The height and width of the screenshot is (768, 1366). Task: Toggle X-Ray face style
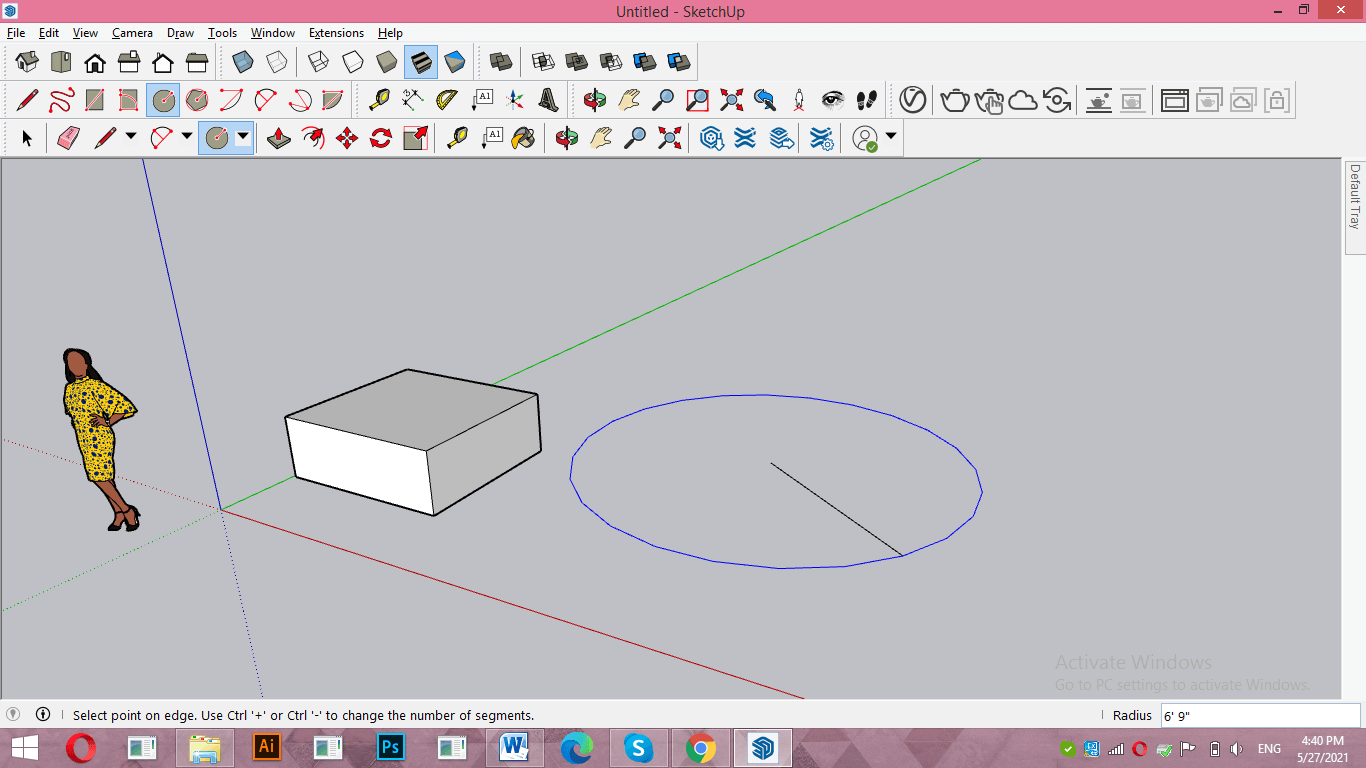pyautogui.click(x=243, y=62)
